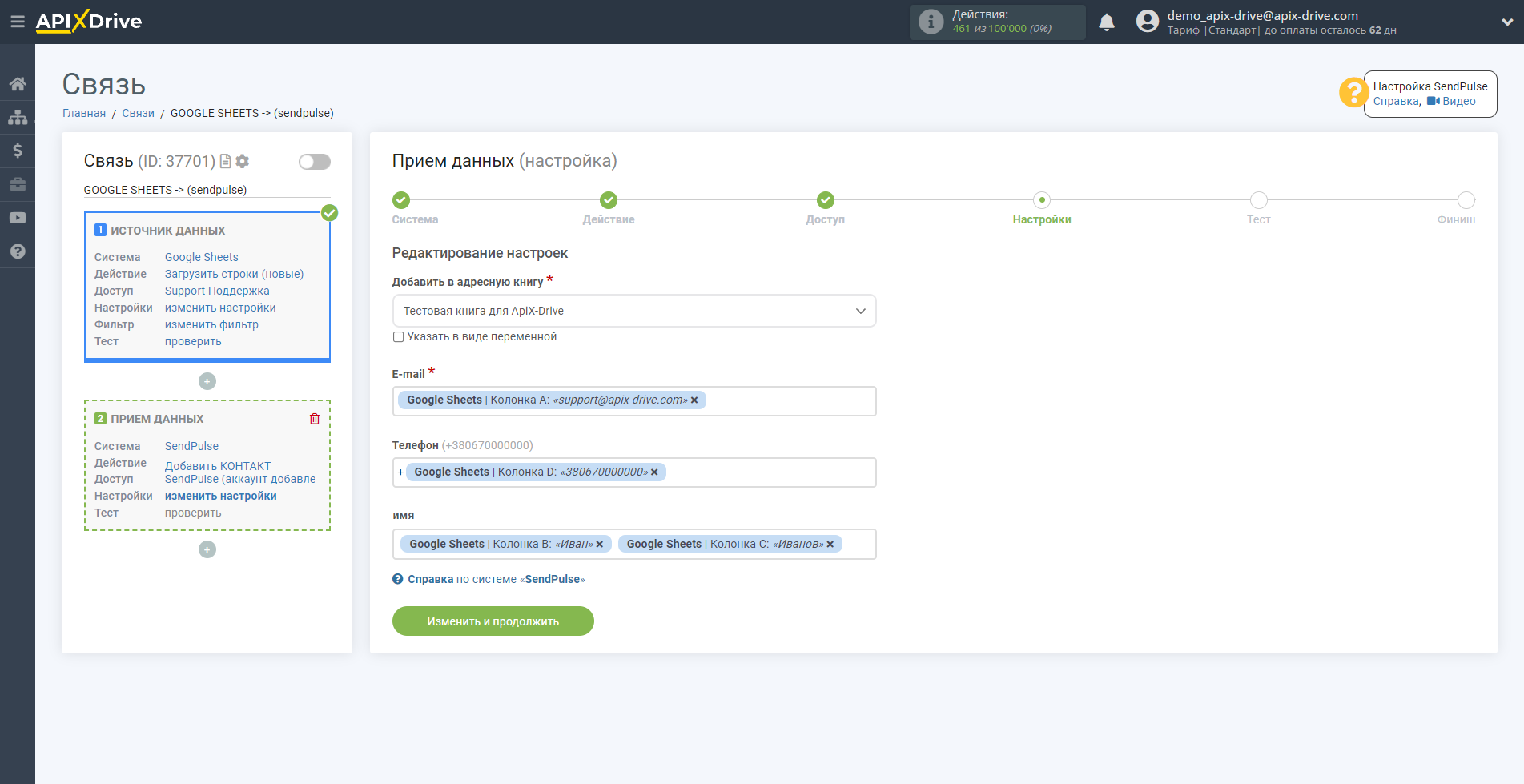1524x784 pixels.
Task: Remove Column A email tag
Action: pyautogui.click(x=694, y=400)
